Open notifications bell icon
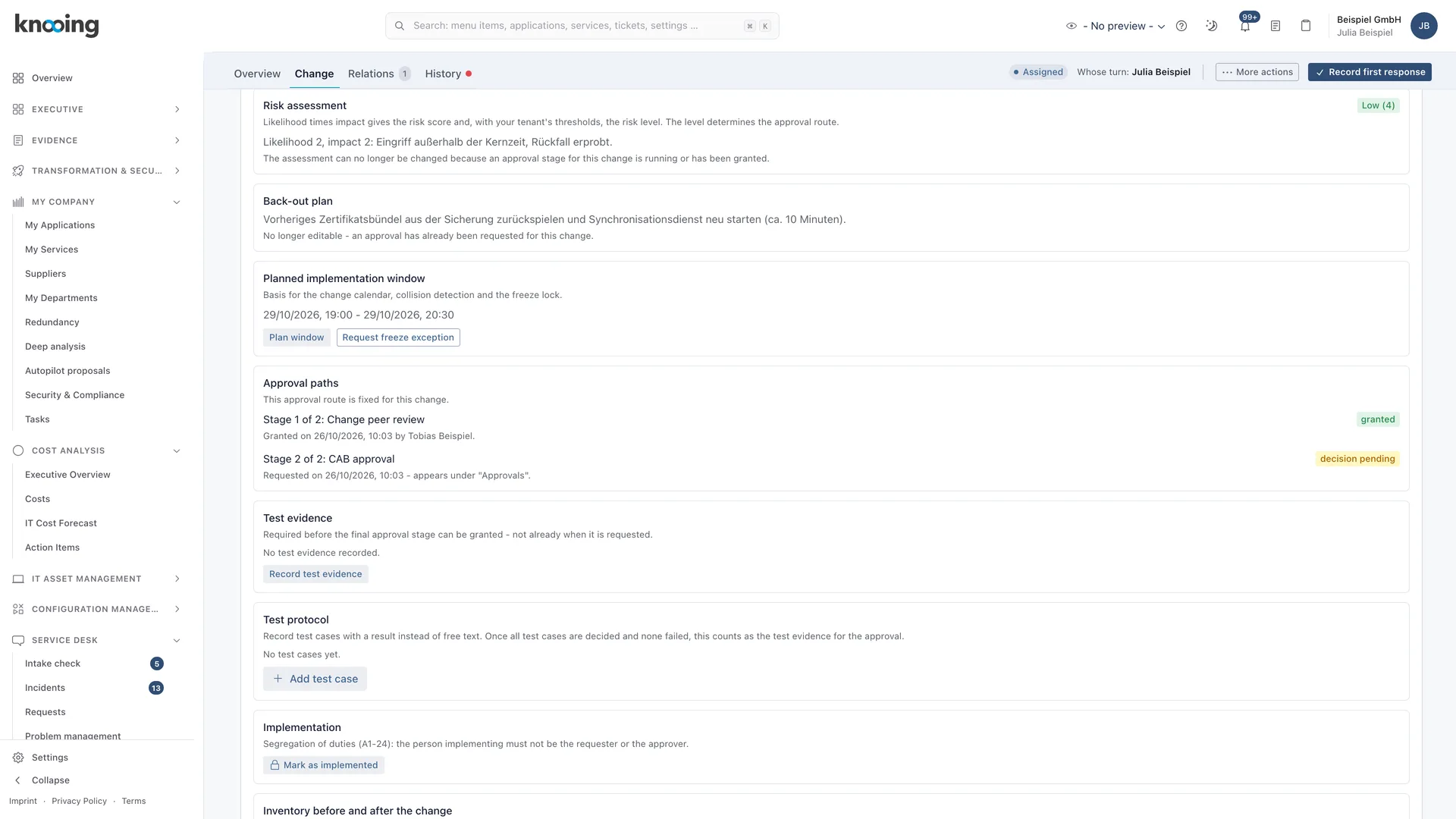 click(1245, 26)
